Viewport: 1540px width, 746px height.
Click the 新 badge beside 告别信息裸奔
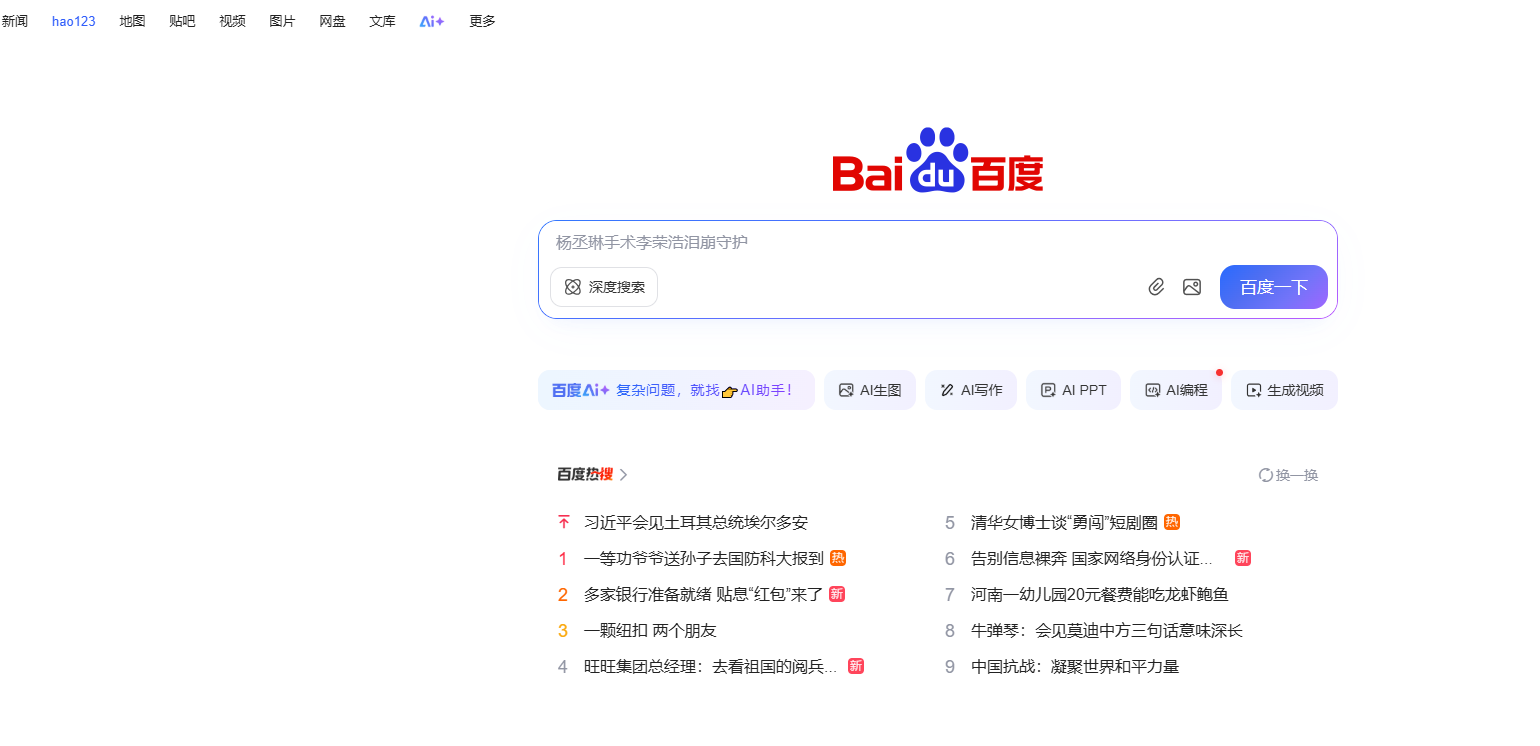[x=1243, y=558]
